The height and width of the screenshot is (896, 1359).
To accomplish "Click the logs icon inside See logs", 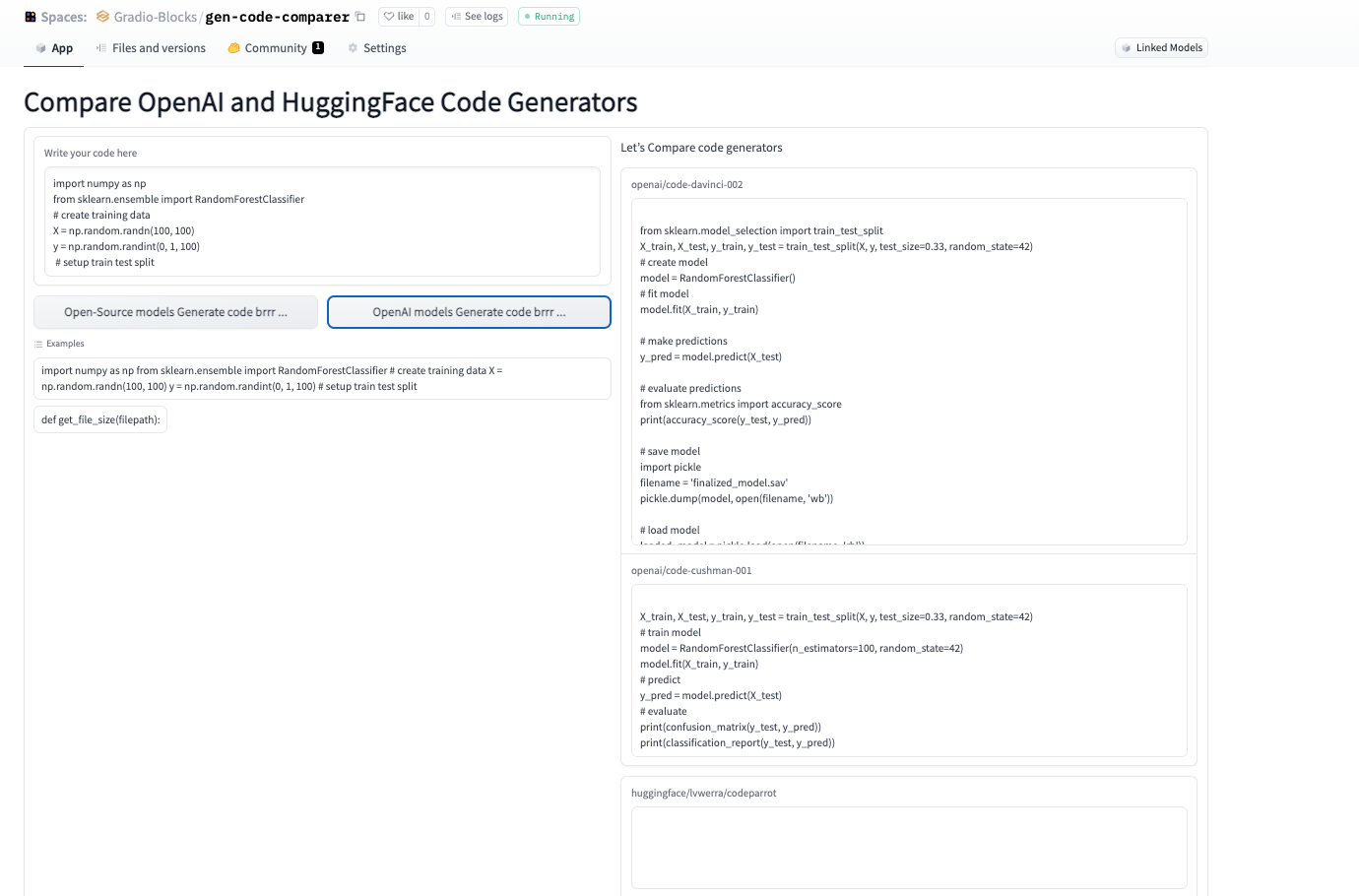I will pos(456,16).
